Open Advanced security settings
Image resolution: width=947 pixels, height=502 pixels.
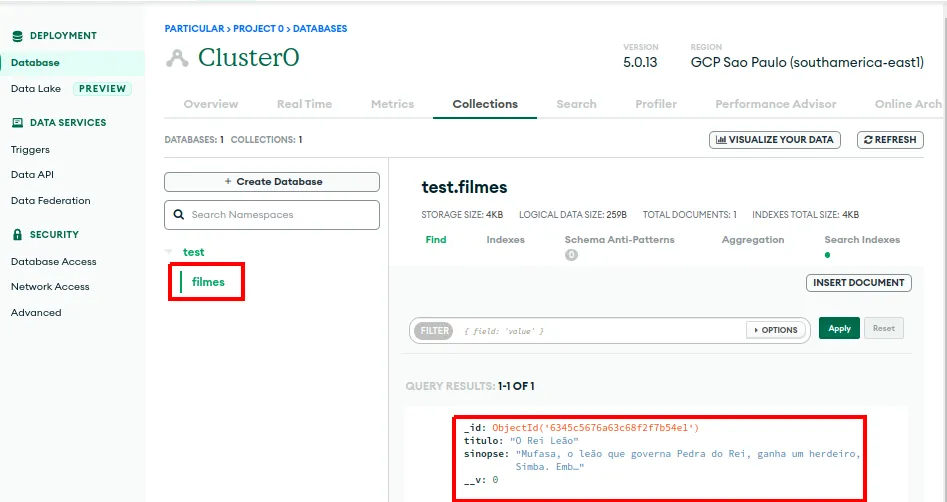(x=36, y=313)
